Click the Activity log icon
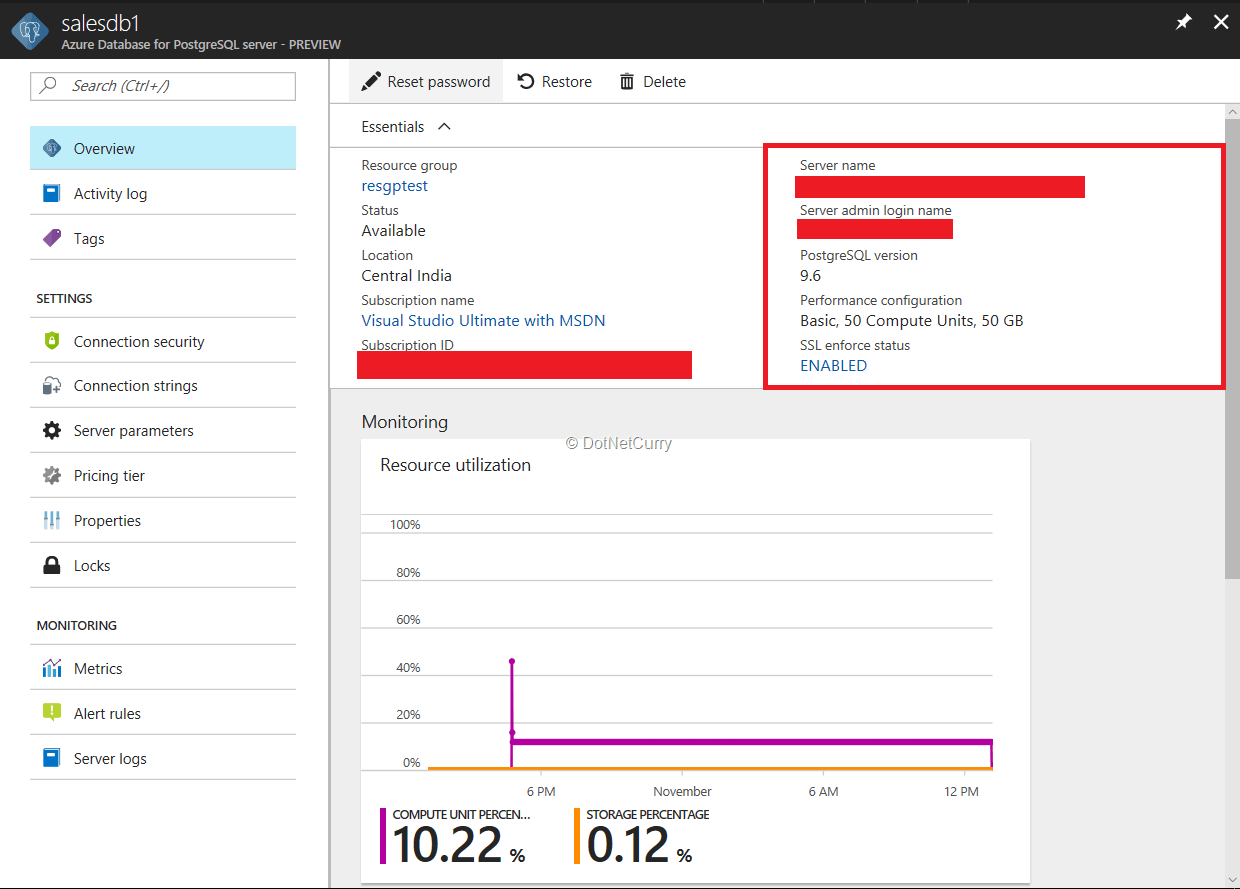 tap(52, 193)
